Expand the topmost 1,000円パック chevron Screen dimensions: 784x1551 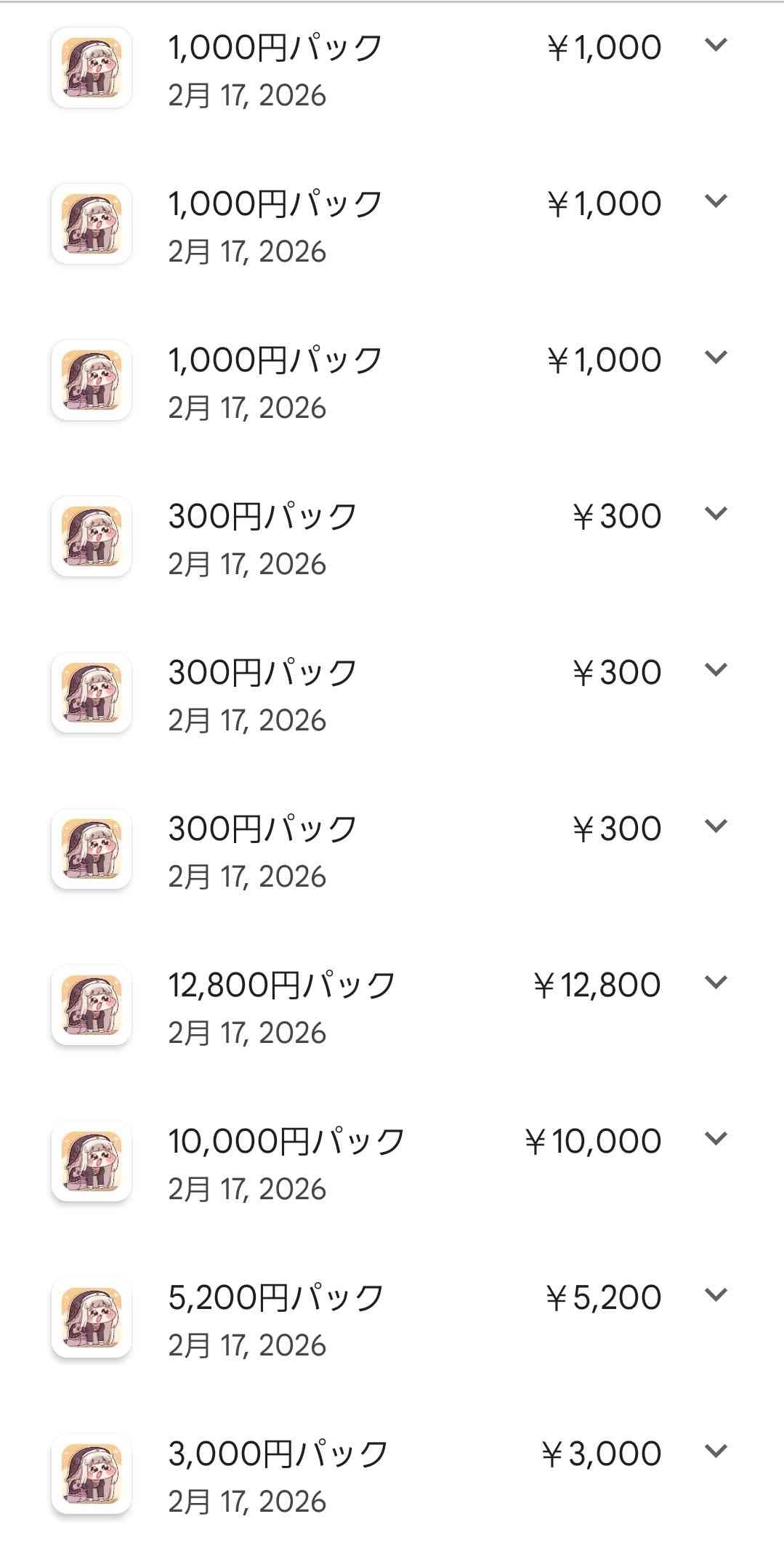716,45
